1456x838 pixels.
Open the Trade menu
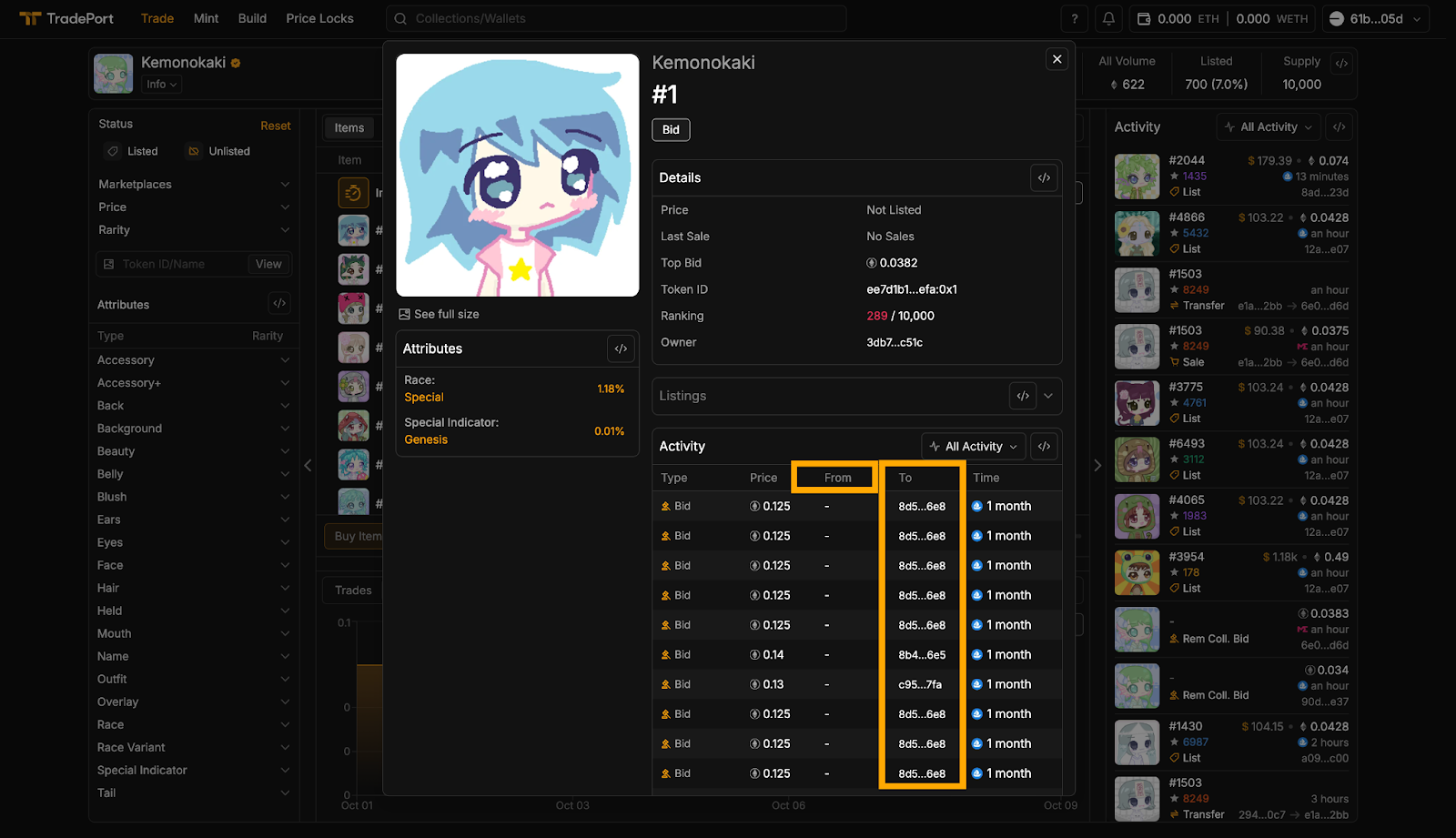click(x=157, y=18)
